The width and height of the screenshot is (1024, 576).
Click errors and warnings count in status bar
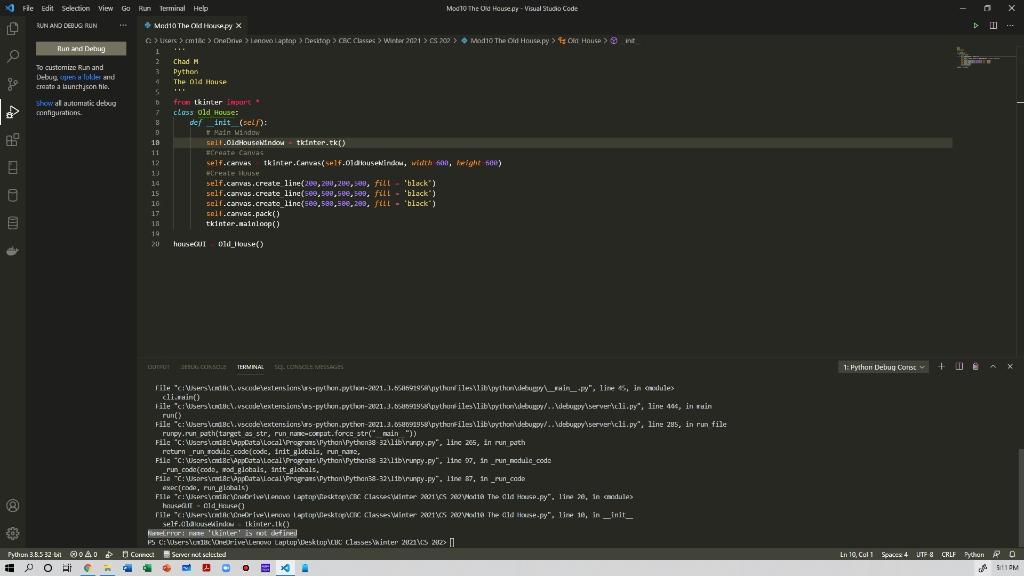84,554
